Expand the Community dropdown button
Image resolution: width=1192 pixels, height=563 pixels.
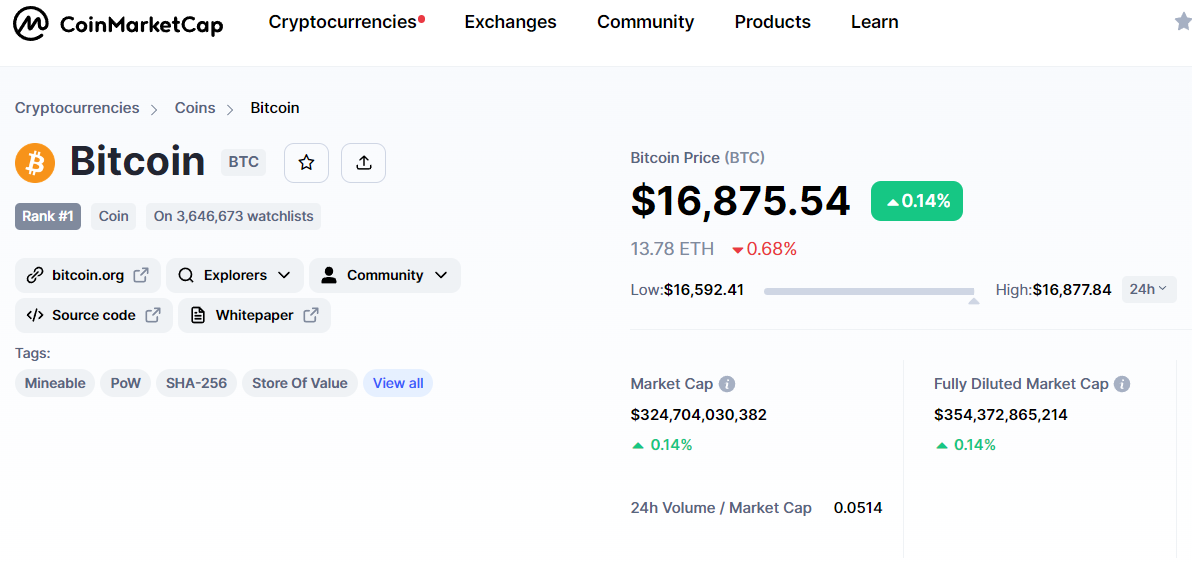(x=385, y=275)
